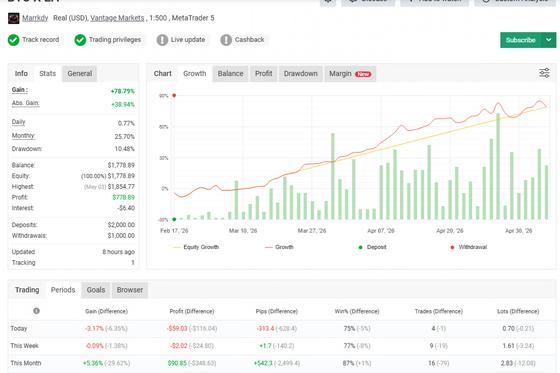The image size is (560, 373).
Task: Select the Chart tab
Action: click(x=162, y=74)
